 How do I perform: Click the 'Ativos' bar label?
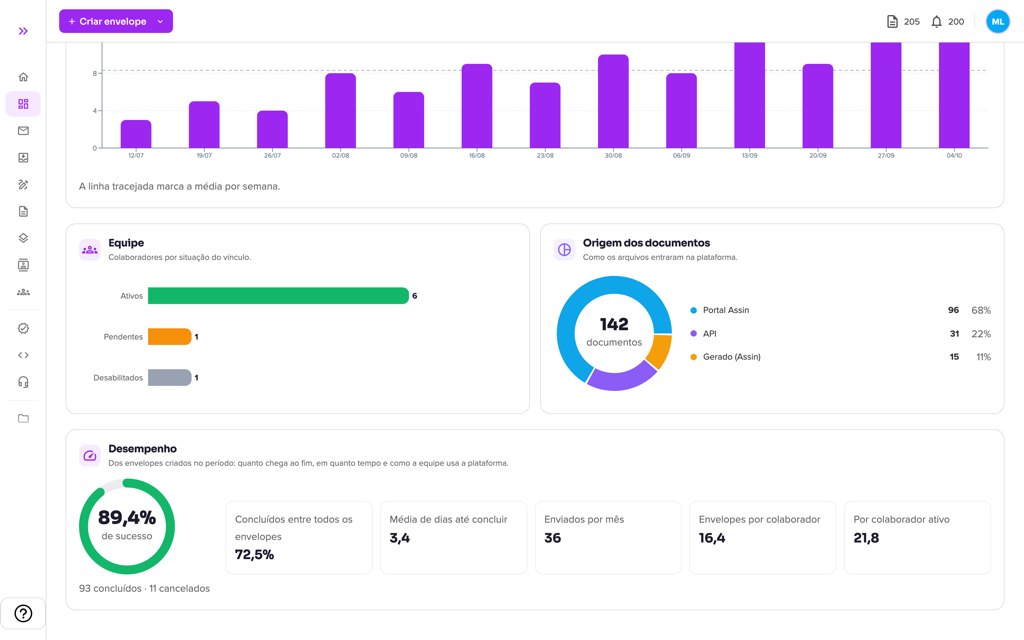pos(131,296)
